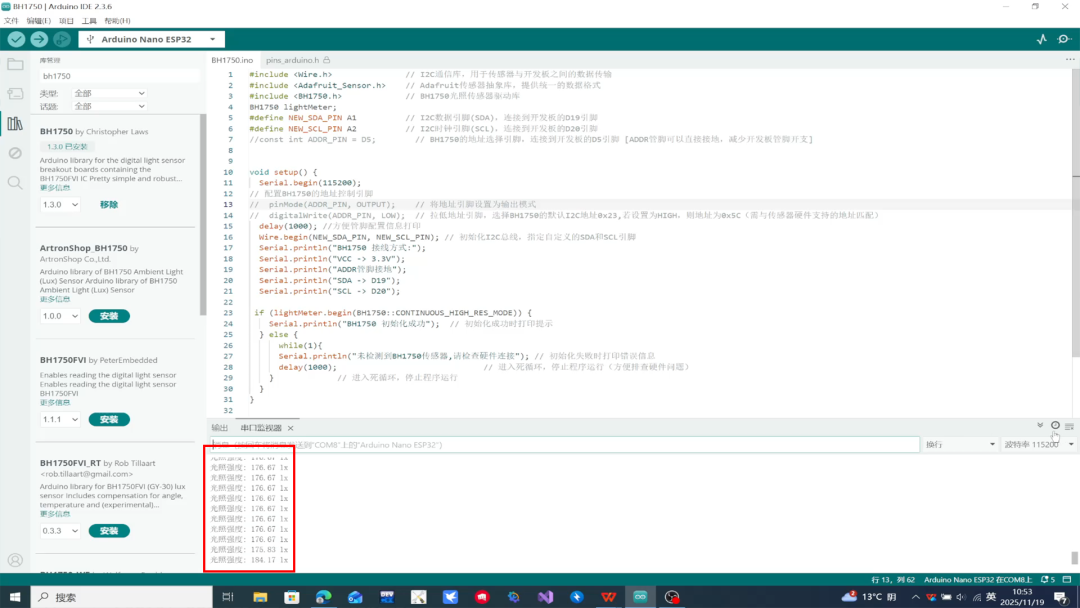
Task: Open the Boards Manager sidebar icon
Action: [x=15, y=94]
